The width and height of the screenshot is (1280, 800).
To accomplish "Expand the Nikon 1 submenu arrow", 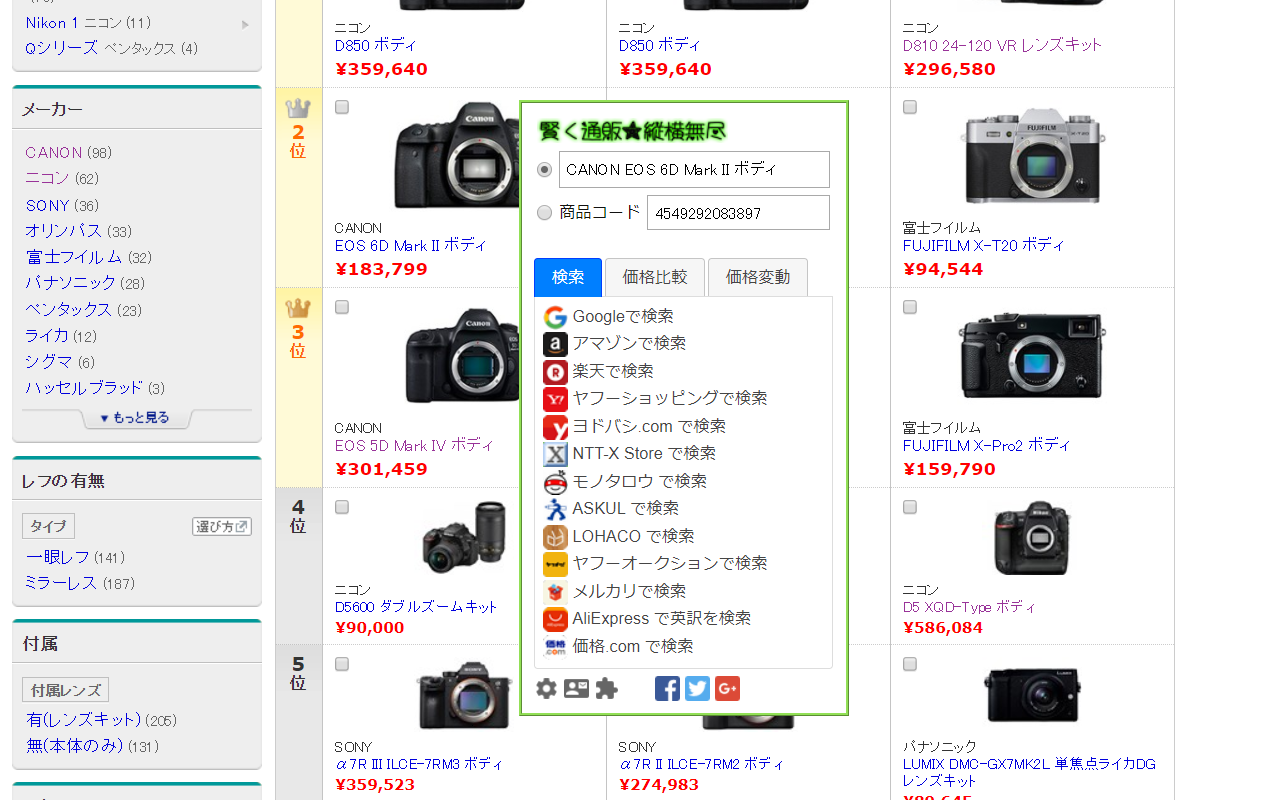I will coord(245,24).
